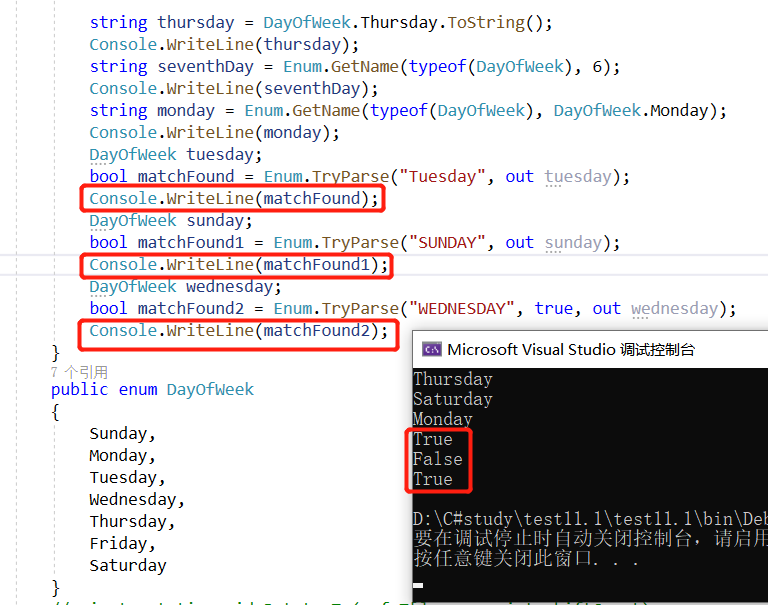Click the enum member "Monday,"
The width and height of the screenshot is (768, 605).
pyautogui.click(x=122, y=456)
